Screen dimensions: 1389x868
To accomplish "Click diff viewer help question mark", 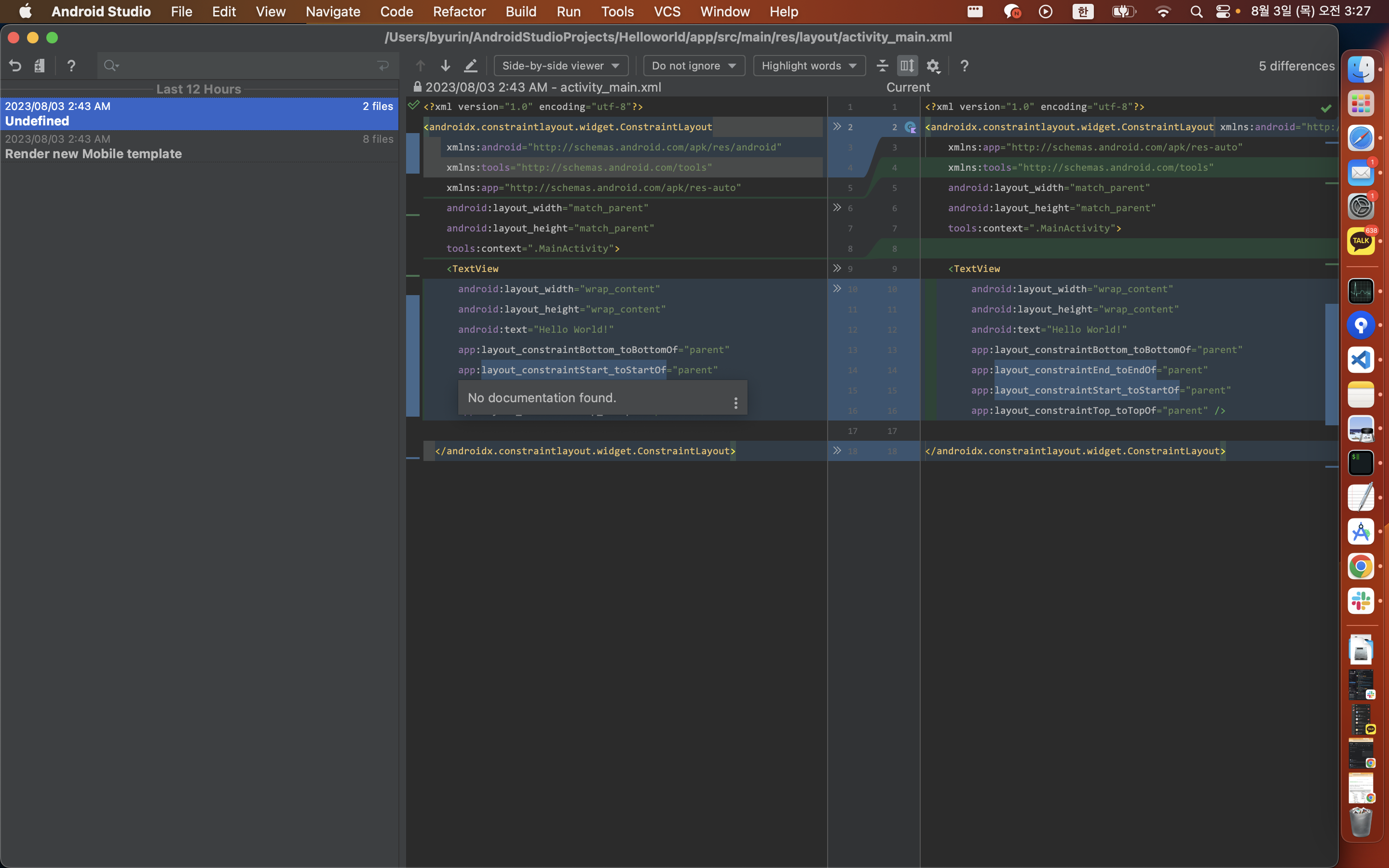I will tap(964, 66).
